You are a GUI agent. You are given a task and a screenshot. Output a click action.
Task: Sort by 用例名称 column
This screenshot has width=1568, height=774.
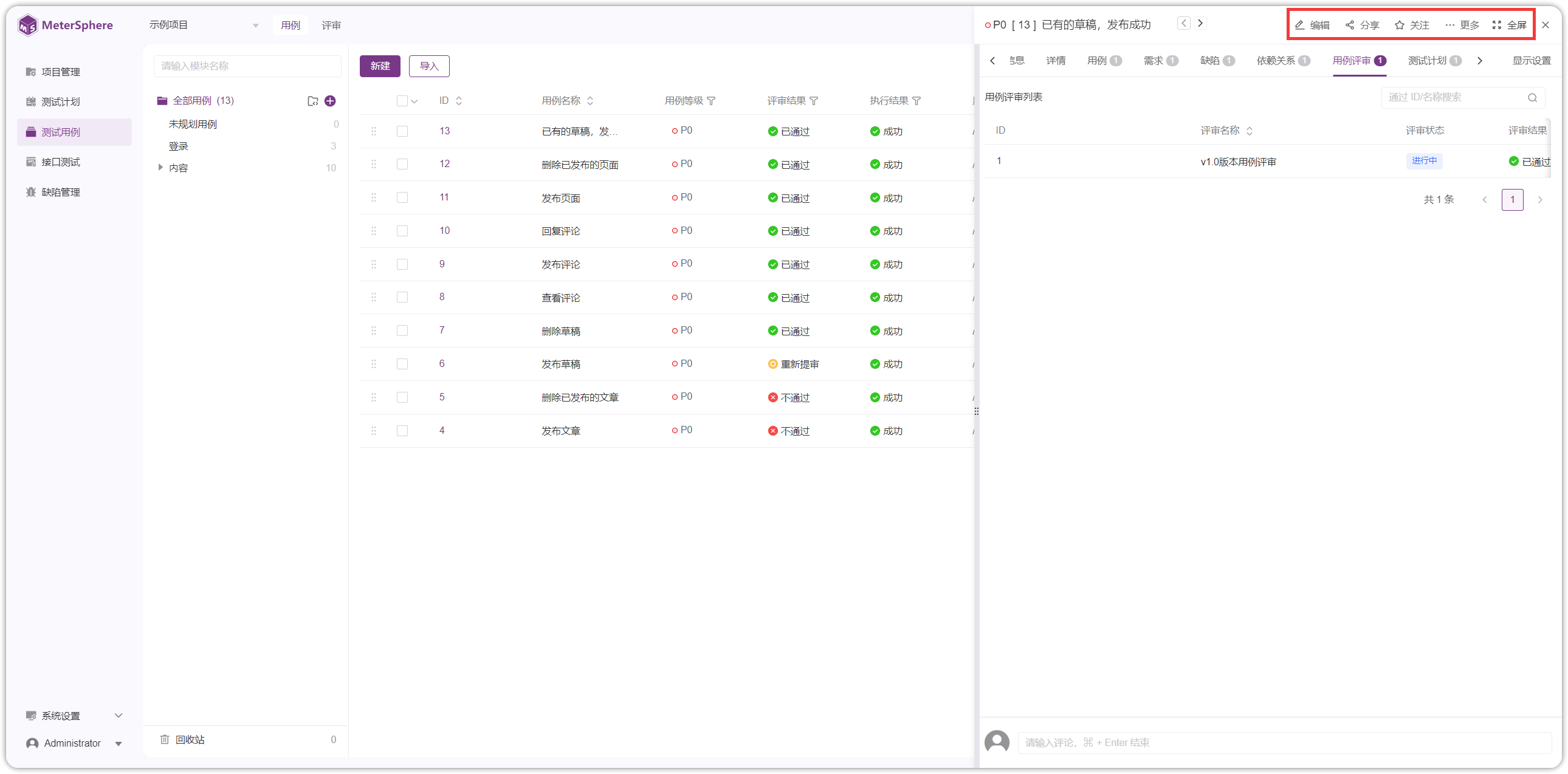point(590,101)
